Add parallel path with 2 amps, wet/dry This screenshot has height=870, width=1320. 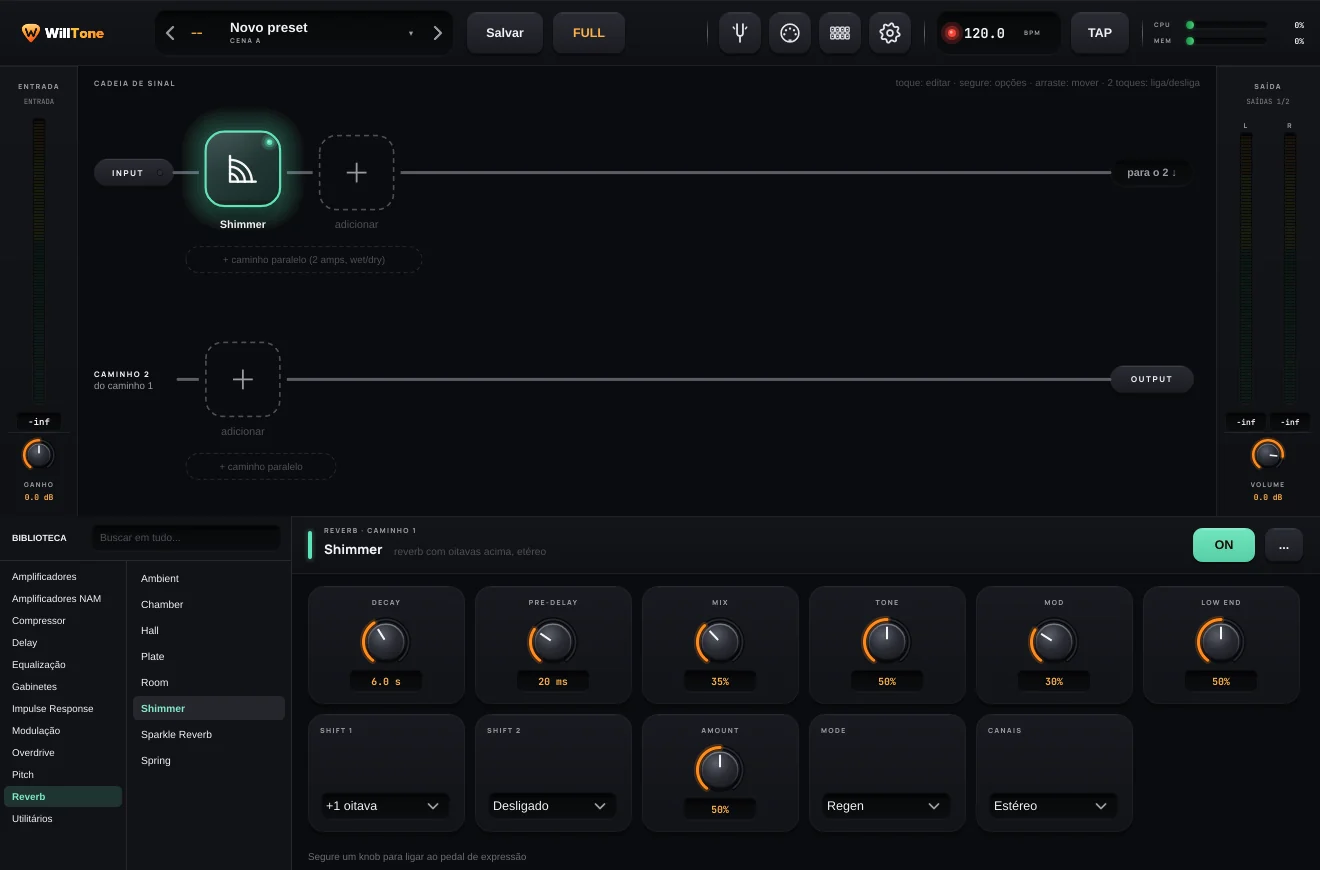[x=304, y=260]
